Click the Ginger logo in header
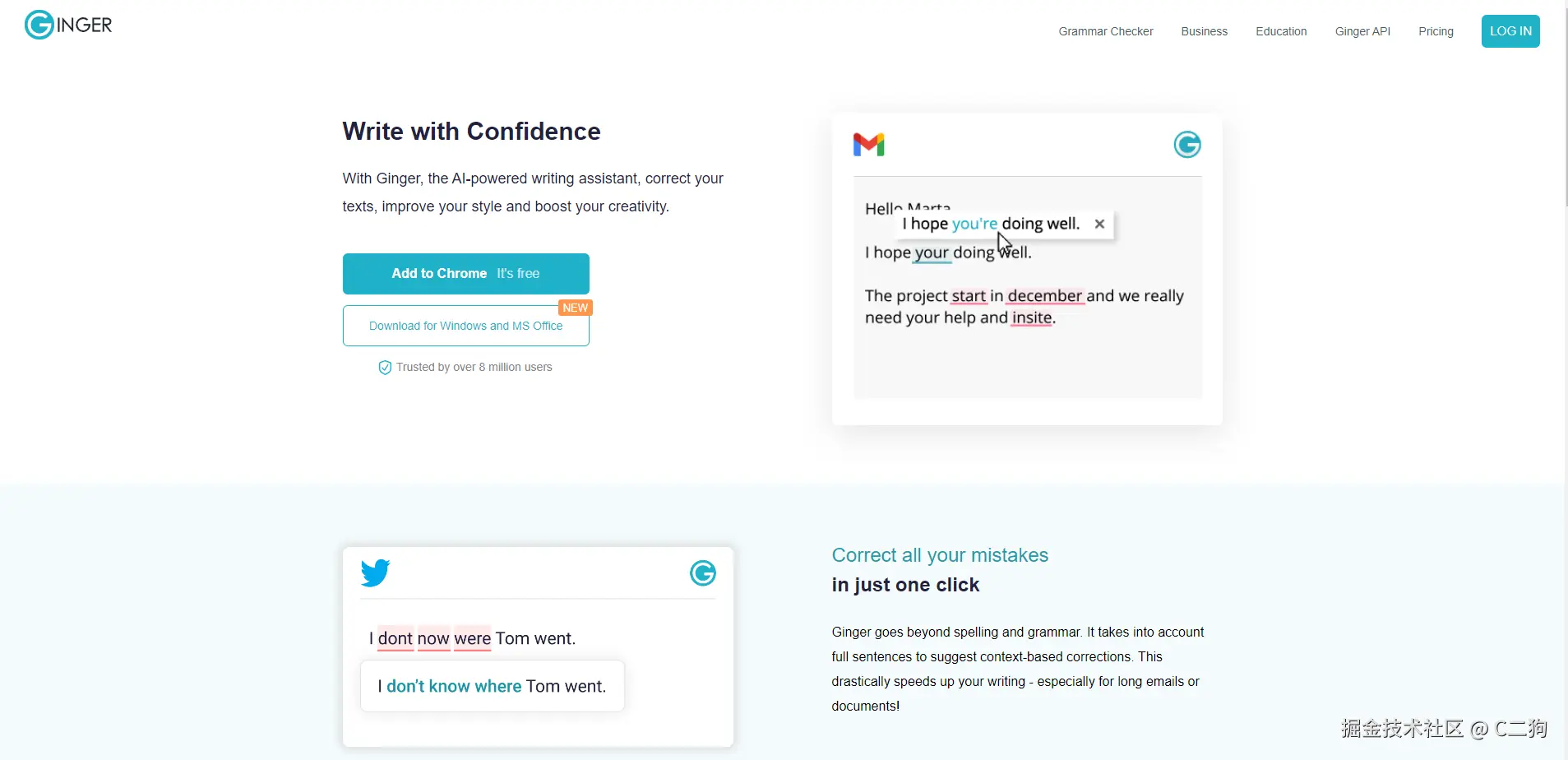The image size is (1568, 760). (68, 25)
